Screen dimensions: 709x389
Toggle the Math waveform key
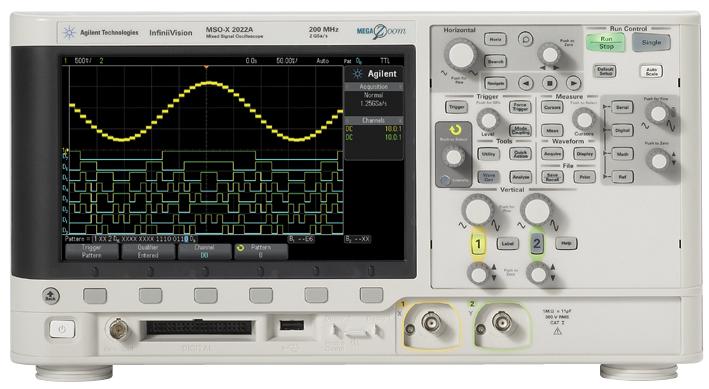(x=622, y=154)
